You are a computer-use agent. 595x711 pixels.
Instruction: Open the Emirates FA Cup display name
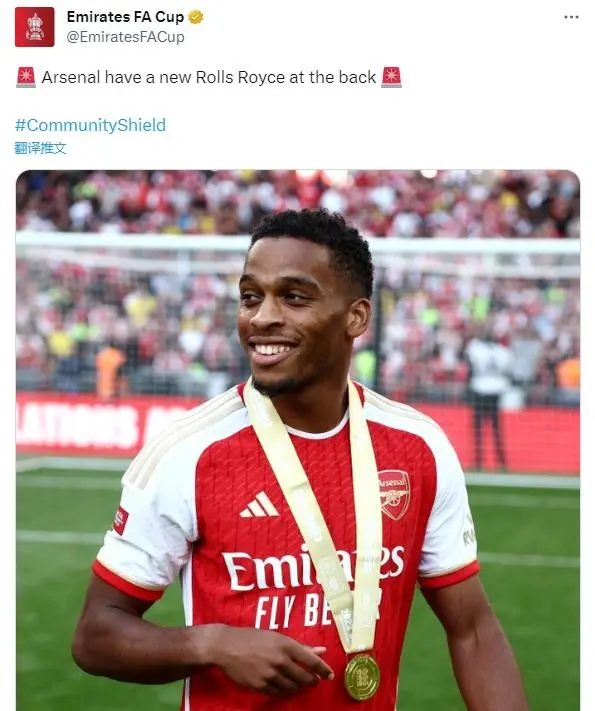(125, 17)
